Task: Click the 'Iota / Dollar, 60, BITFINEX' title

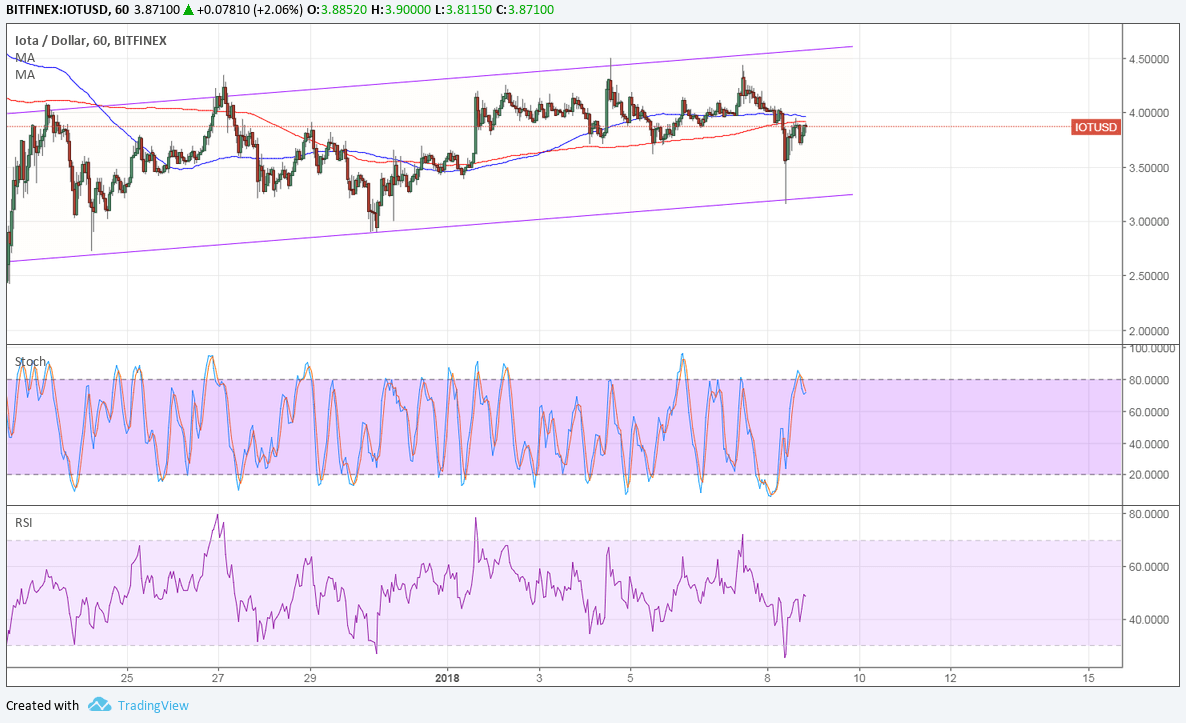Action: pos(91,40)
